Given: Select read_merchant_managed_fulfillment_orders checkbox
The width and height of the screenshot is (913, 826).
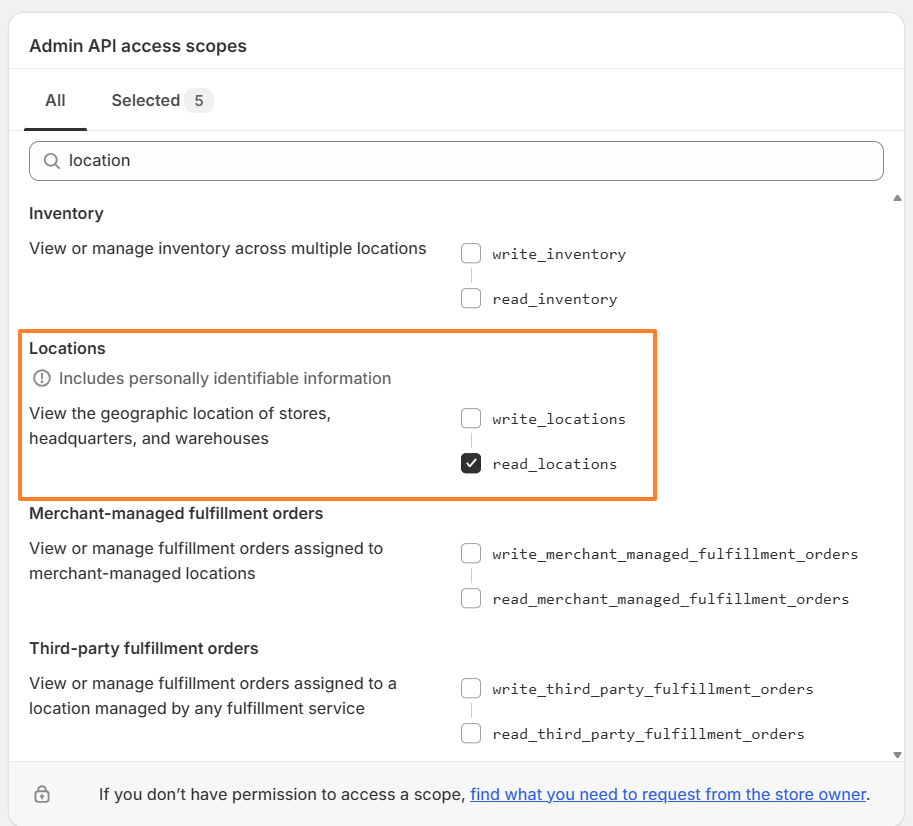Looking at the screenshot, I should click(471, 599).
